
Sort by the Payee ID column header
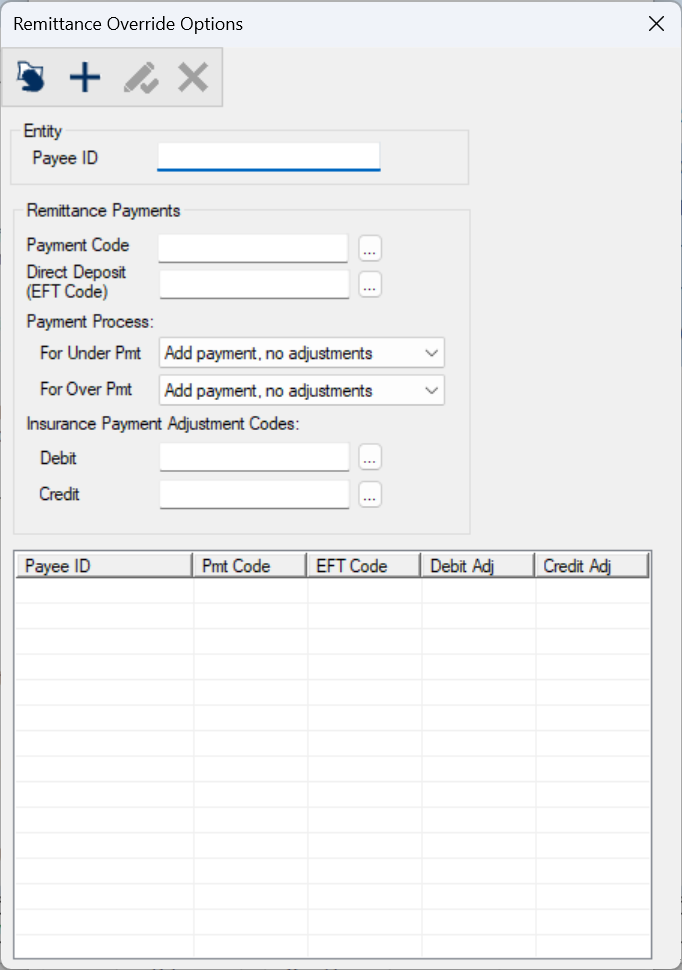click(104, 566)
